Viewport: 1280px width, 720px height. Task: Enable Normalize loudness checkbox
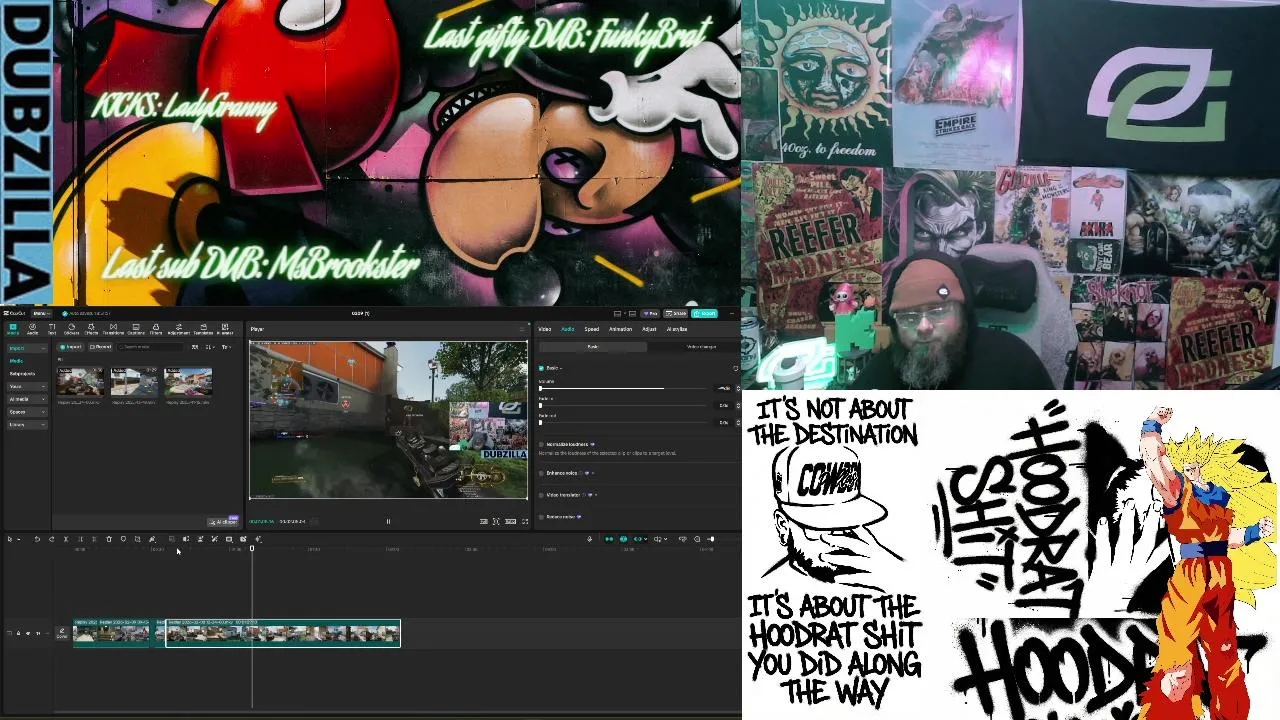(541, 444)
